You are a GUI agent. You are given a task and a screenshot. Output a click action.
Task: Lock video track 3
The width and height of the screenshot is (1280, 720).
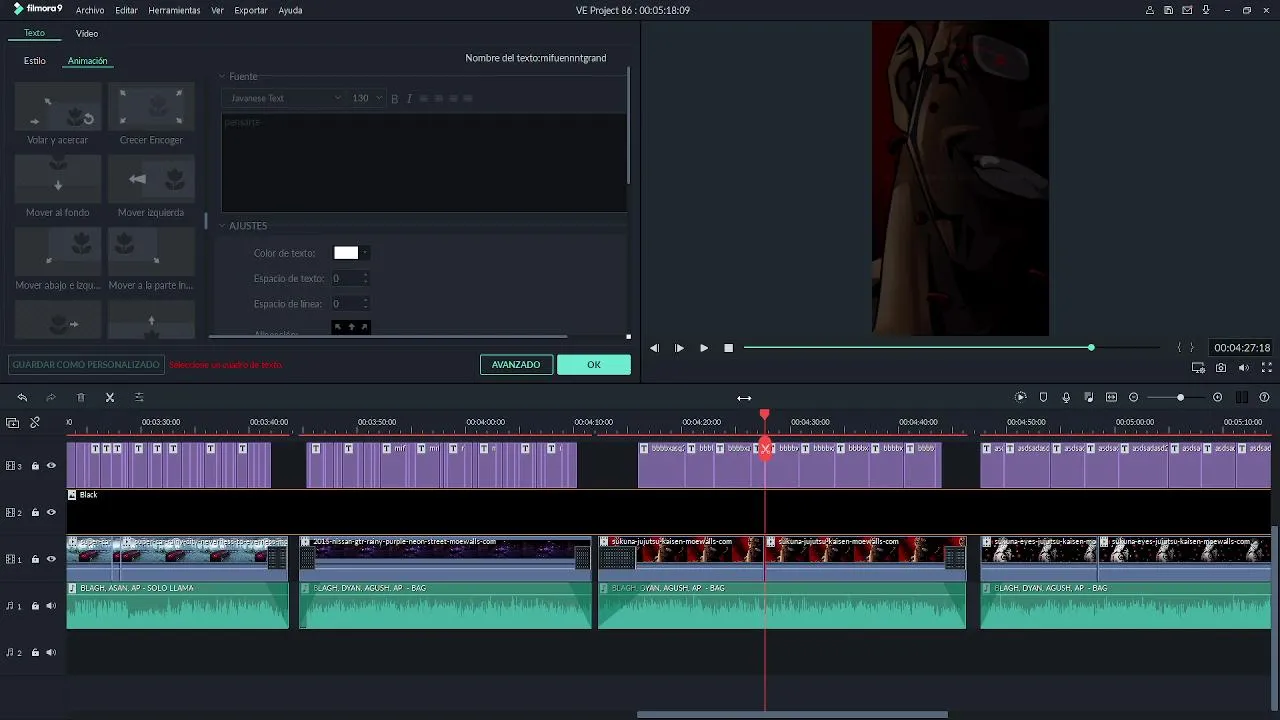(x=35, y=466)
